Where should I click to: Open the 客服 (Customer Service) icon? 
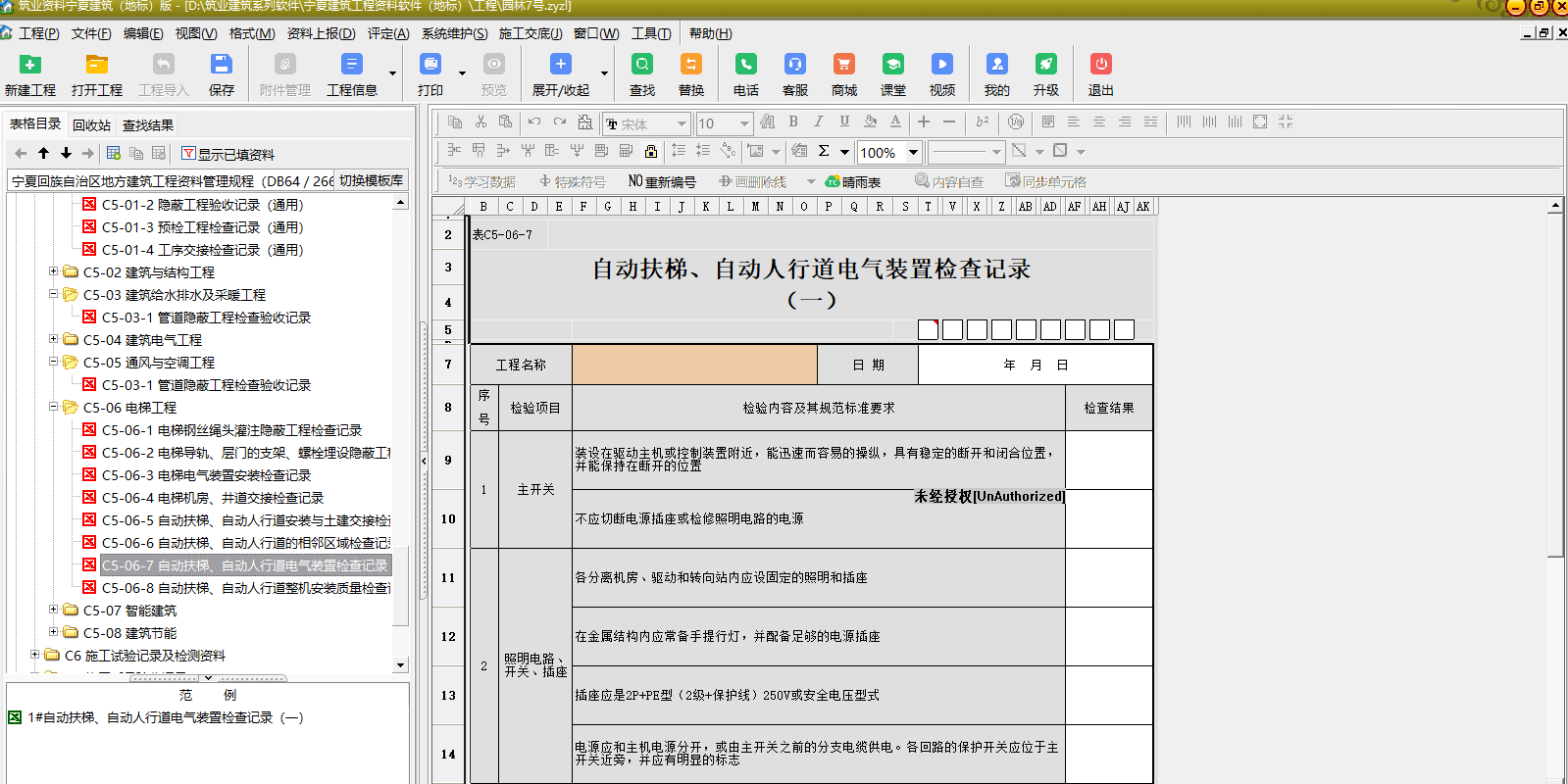click(794, 65)
